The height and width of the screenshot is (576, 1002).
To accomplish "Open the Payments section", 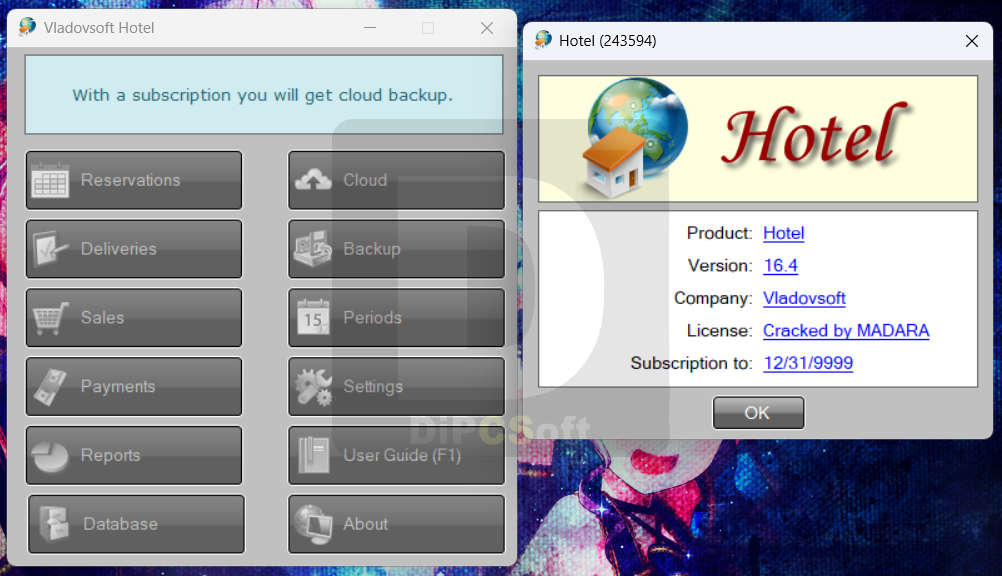I will (134, 387).
